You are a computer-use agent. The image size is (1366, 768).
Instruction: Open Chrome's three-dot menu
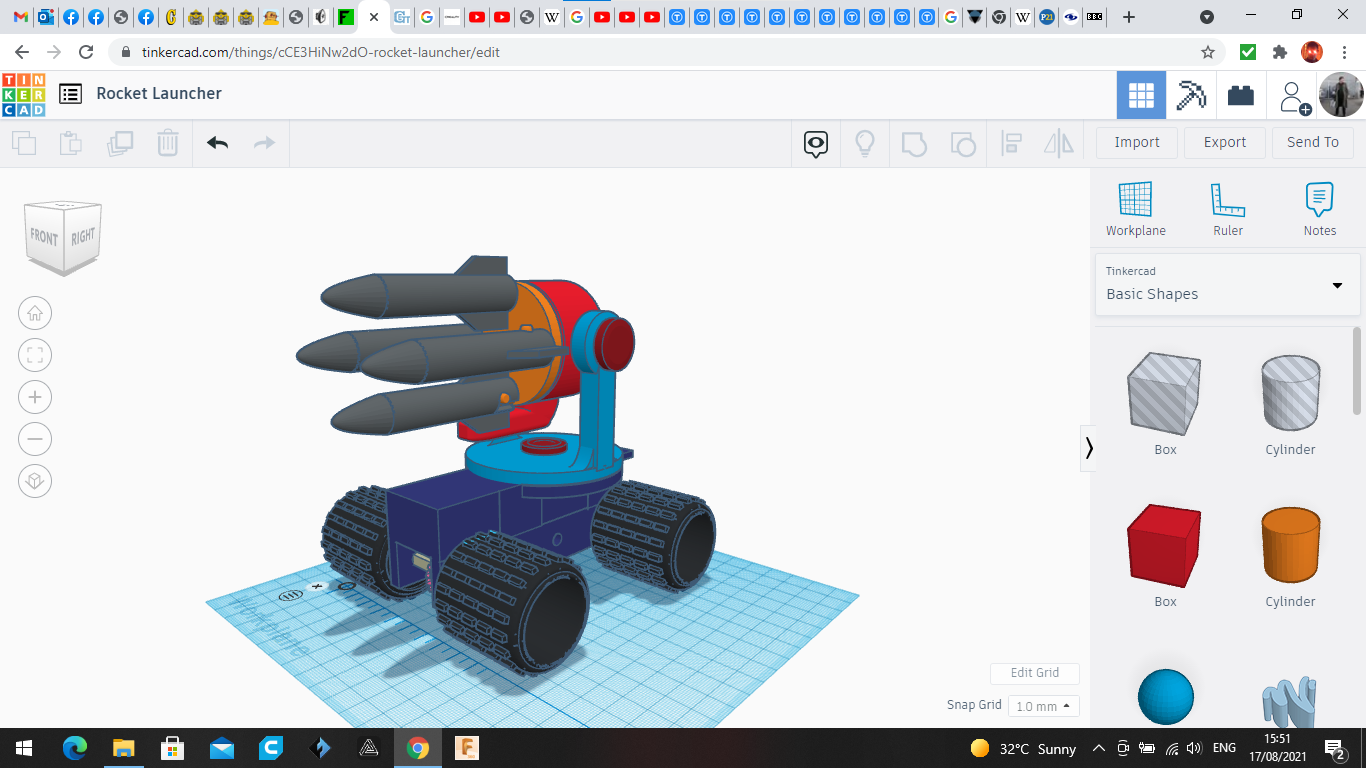[1344, 52]
